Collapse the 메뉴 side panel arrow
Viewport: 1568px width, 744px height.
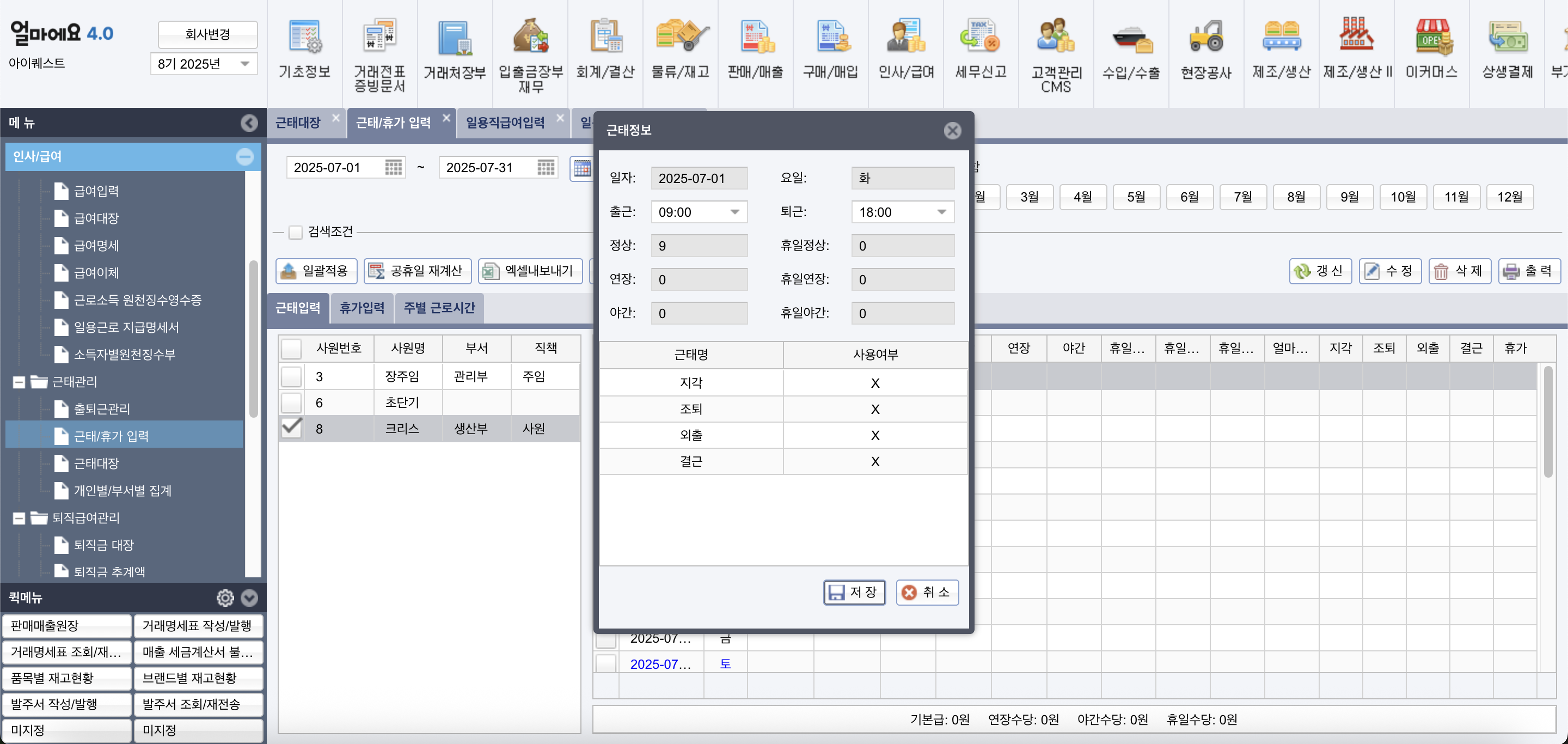249,123
